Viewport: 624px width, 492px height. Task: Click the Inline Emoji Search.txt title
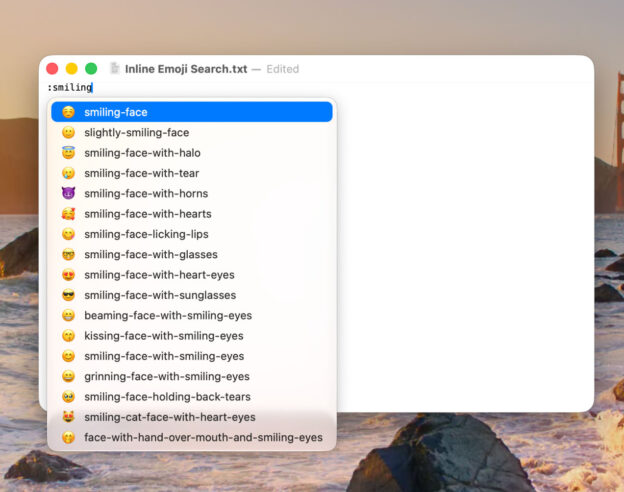coord(186,69)
